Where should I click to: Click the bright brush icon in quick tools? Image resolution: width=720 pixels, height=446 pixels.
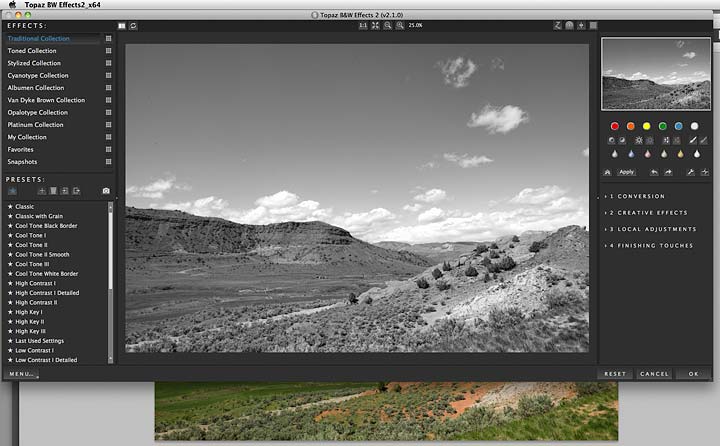click(x=693, y=140)
